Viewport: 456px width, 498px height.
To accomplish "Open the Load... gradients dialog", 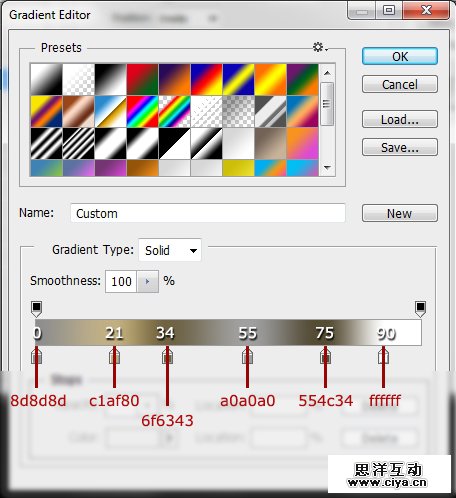I will [400, 119].
